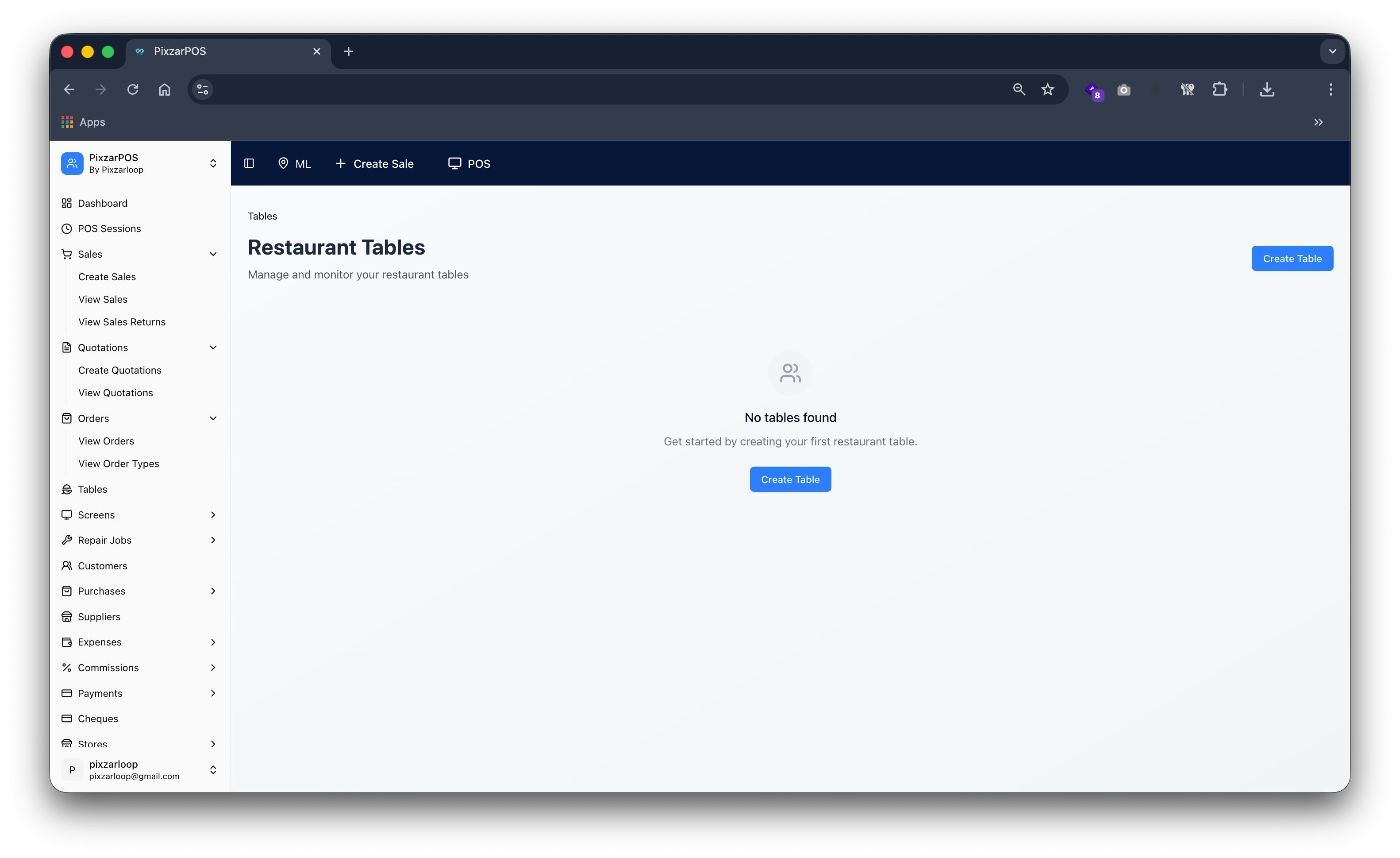Click Create Table in the empty state
The image size is (1400, 858).
point(790,479)
